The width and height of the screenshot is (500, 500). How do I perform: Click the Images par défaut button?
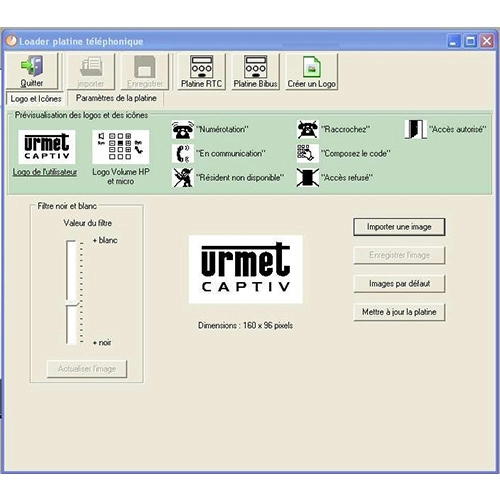click(x=399, y=284)
